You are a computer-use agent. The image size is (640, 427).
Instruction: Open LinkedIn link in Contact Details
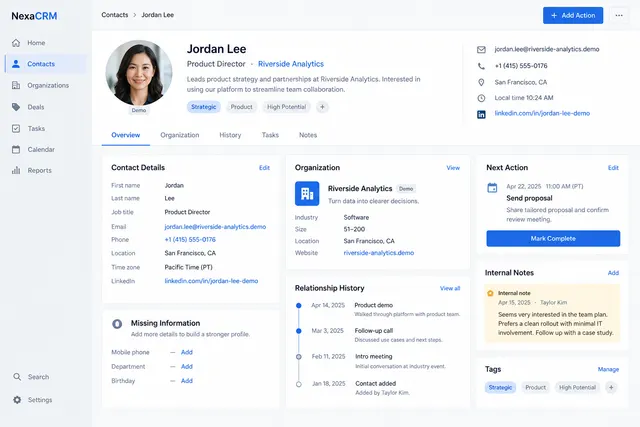tap(211, 281)
